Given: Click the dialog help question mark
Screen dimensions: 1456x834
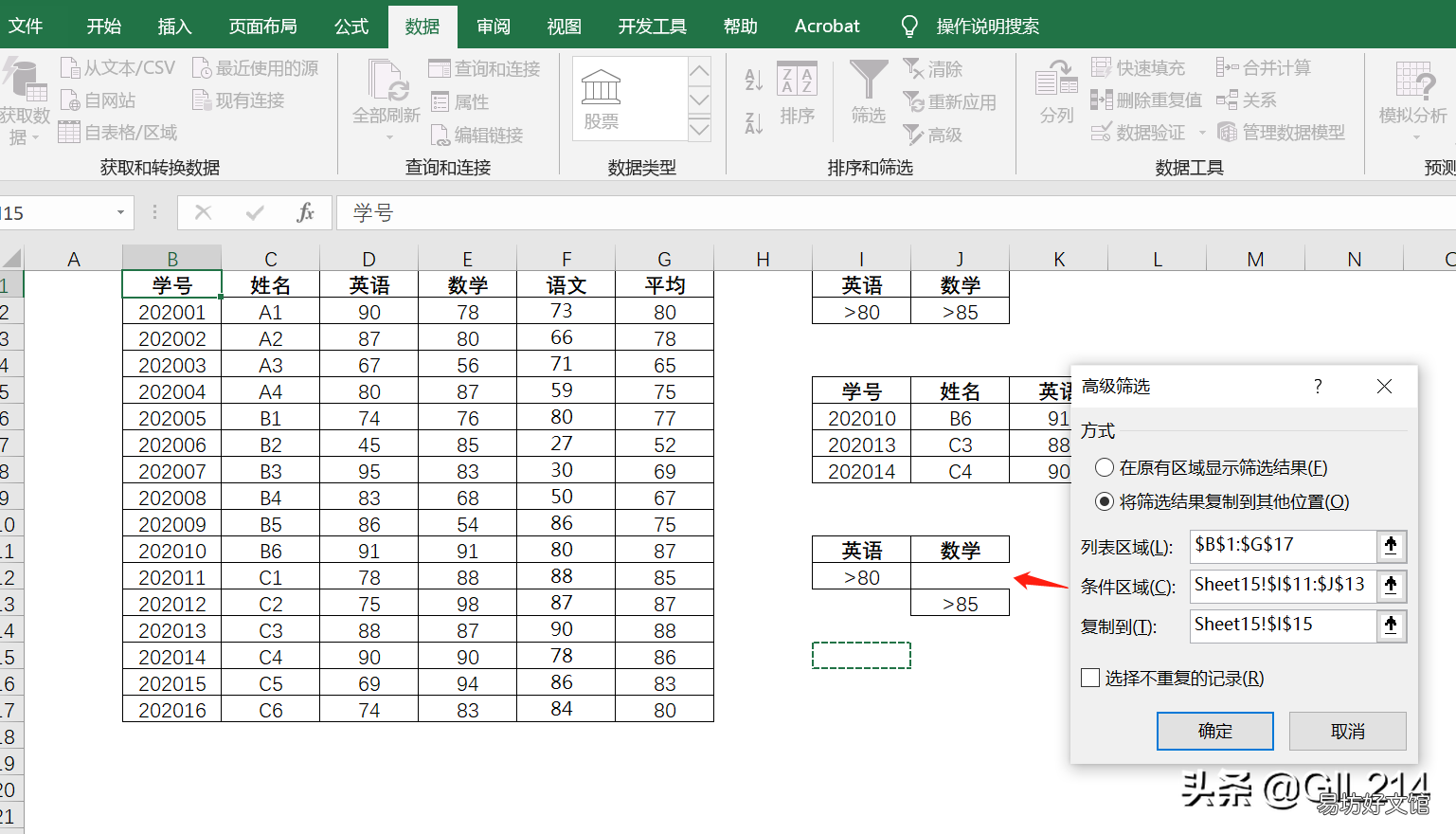Looking at the screenshot, I should [1318, 386].
